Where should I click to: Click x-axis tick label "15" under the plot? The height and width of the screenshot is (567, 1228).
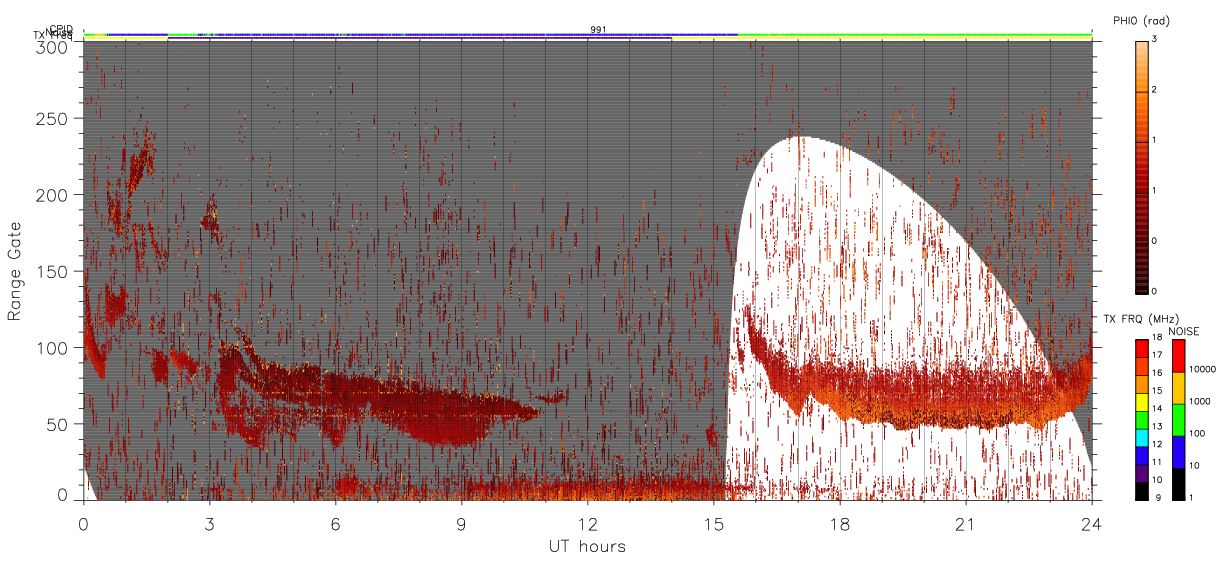click(714, 524)
